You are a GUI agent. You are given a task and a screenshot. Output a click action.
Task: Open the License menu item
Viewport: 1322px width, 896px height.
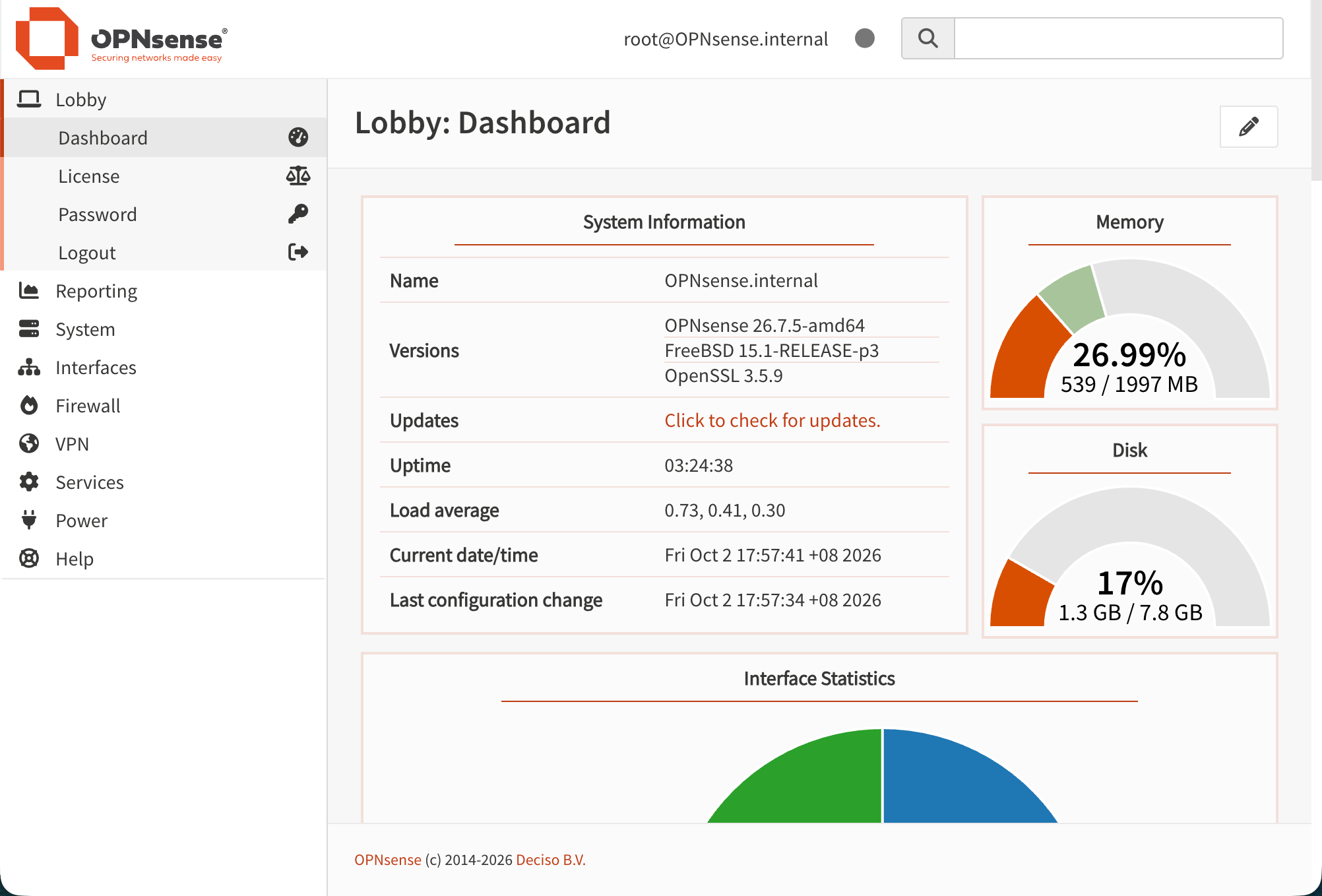tap(165, 176)
